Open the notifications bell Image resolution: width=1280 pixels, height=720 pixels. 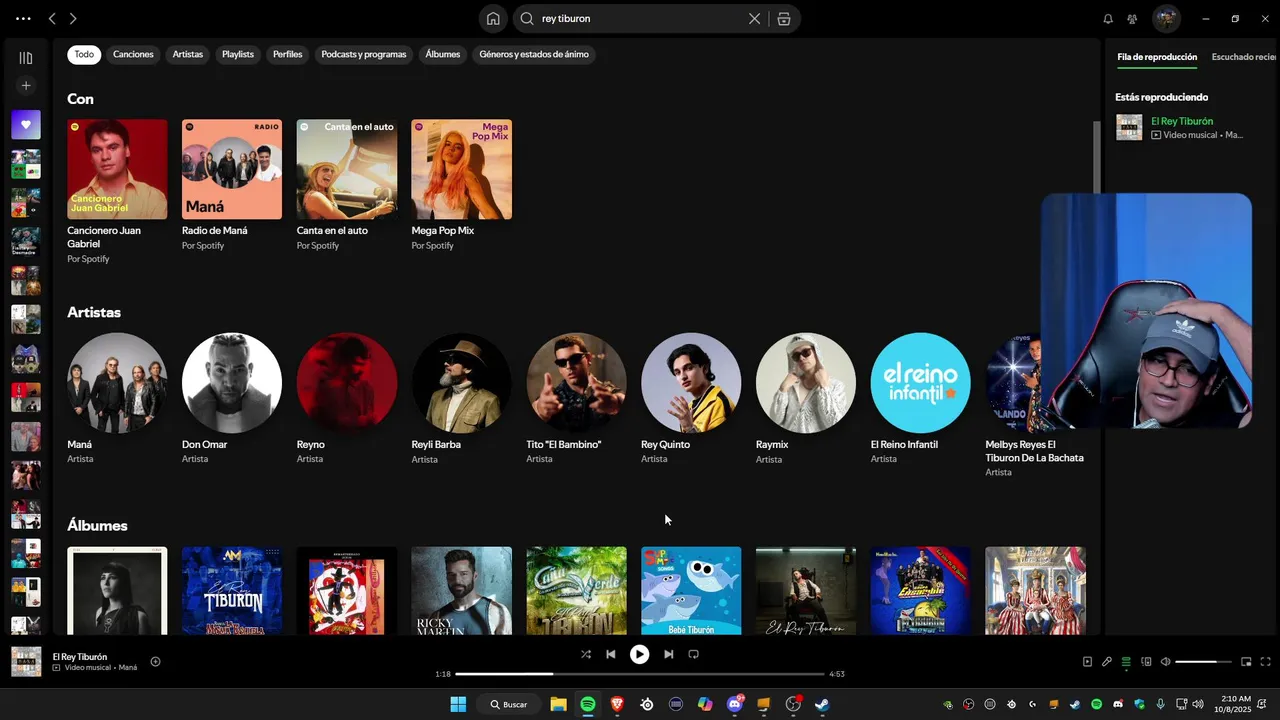pos(1108,18)
